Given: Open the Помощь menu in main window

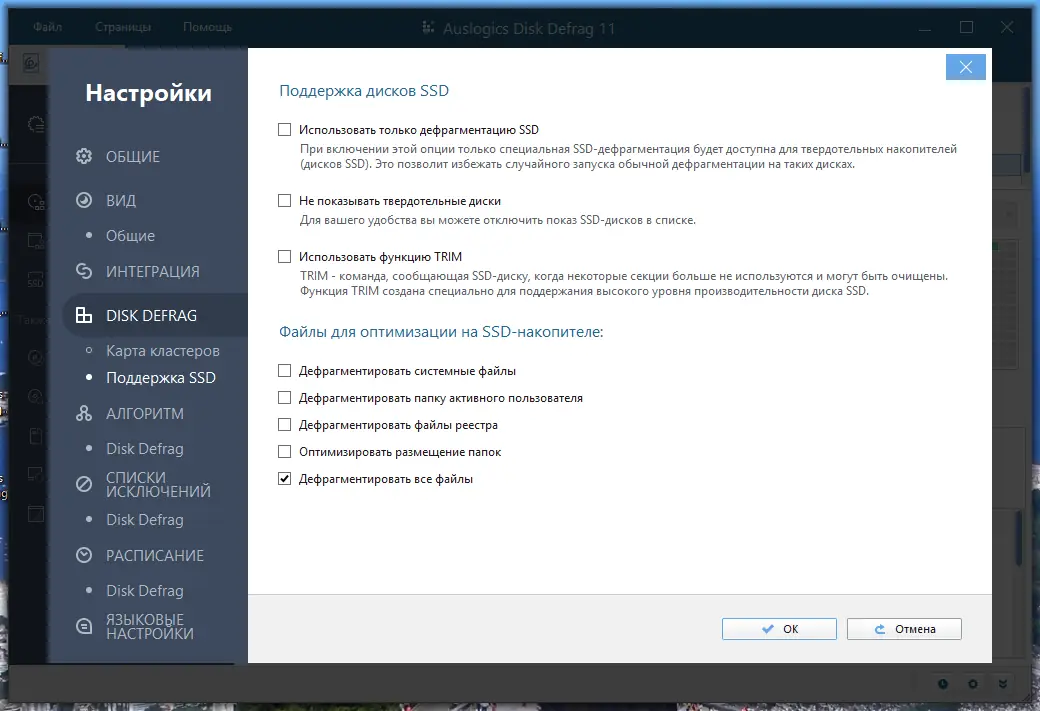Looking at the screenshot, I should 208,27.
